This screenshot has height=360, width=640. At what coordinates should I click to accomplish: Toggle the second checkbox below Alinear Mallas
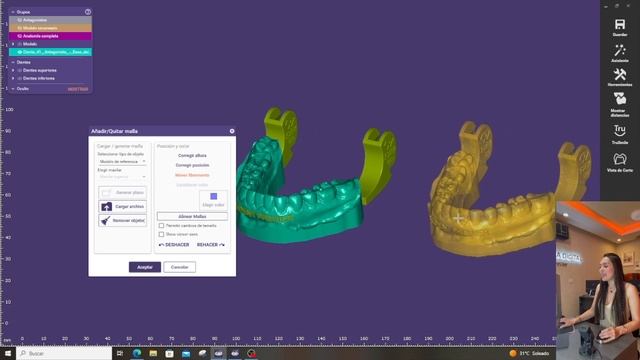click(x=161, y=234)
